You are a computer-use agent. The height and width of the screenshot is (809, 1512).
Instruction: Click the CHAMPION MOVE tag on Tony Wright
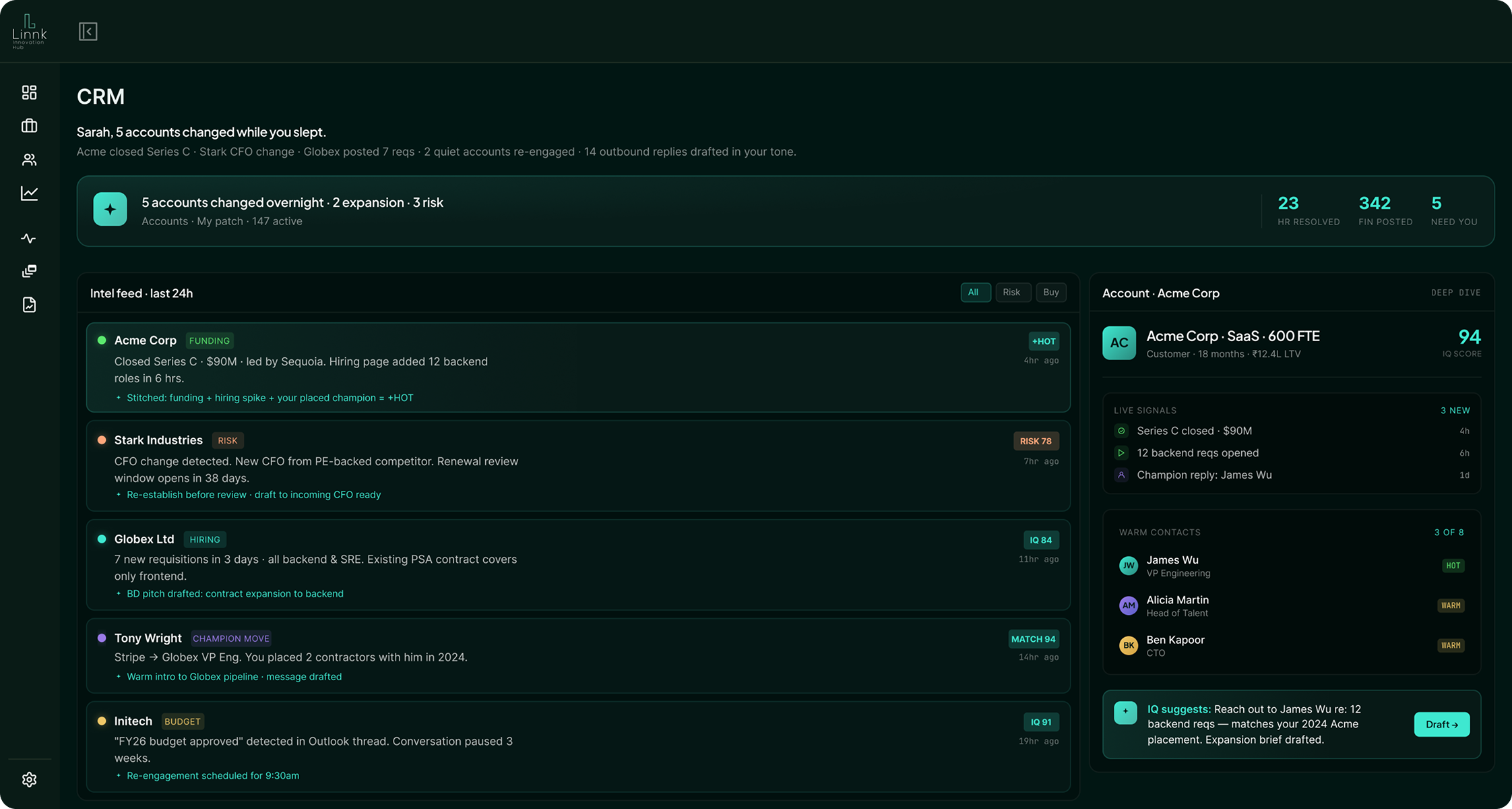coord(231,638)
